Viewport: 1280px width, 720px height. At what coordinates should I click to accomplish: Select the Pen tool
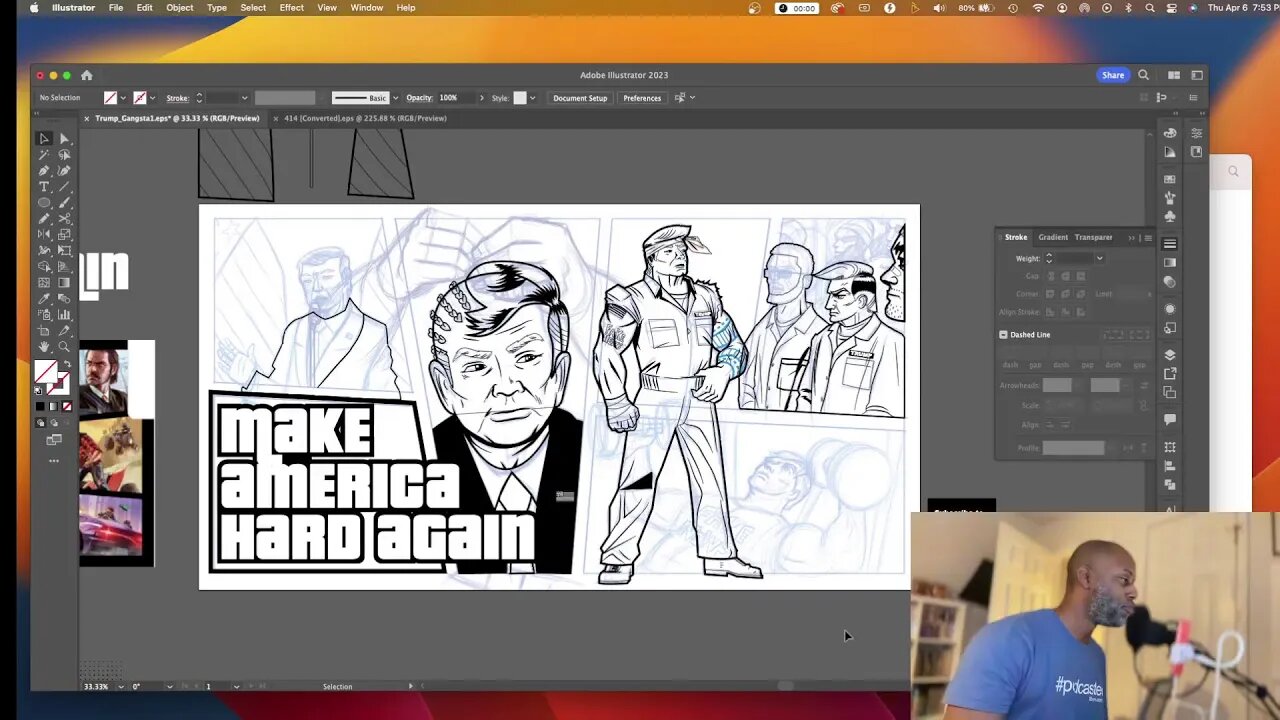[x=44, y=171]
